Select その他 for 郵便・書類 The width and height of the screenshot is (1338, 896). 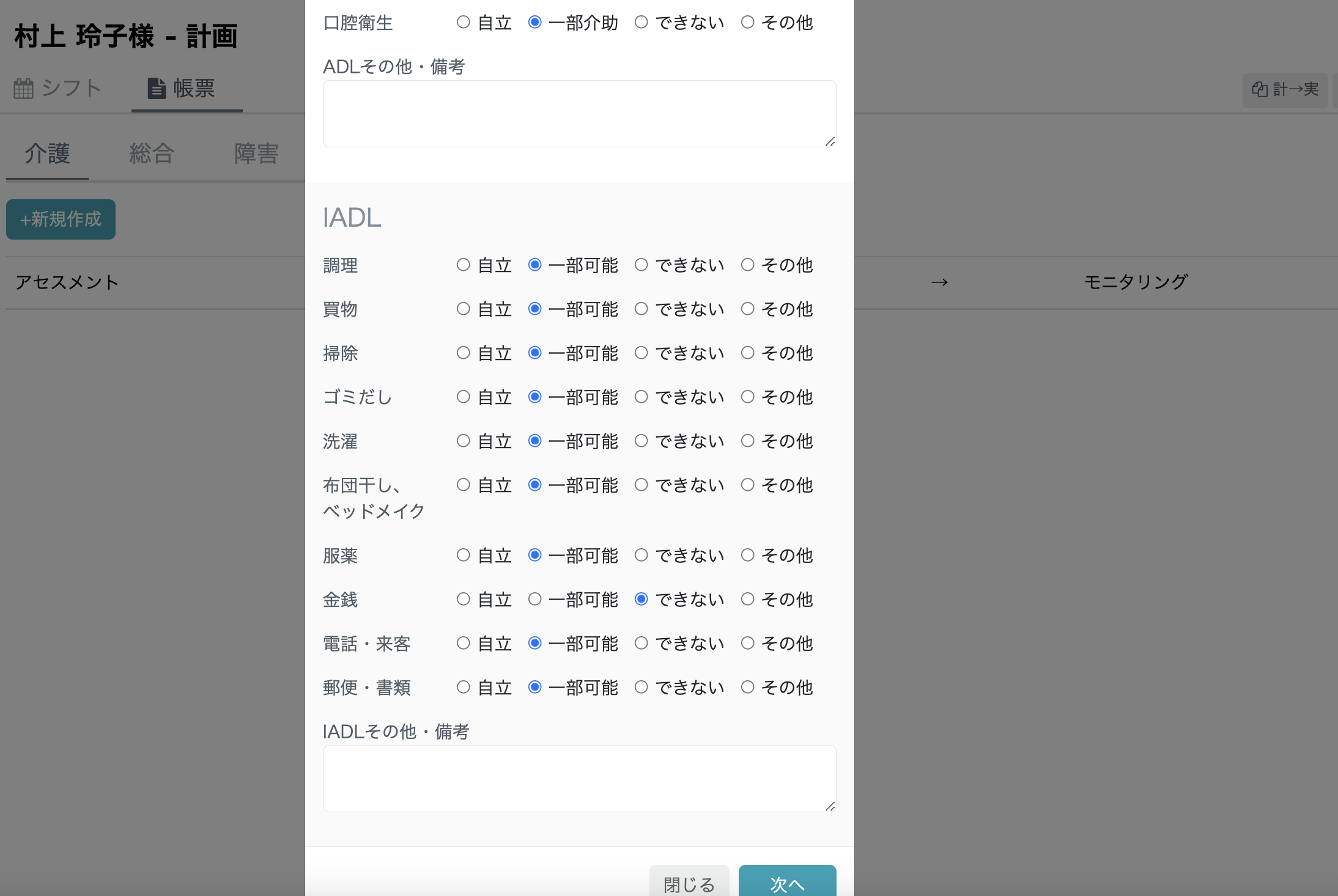(x=747, y=687)
